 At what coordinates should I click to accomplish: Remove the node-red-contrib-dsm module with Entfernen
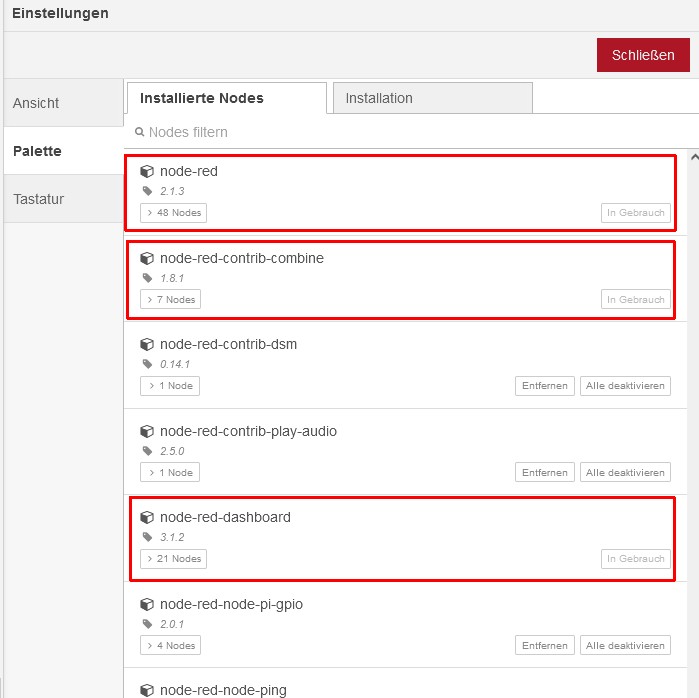(545, 386)
